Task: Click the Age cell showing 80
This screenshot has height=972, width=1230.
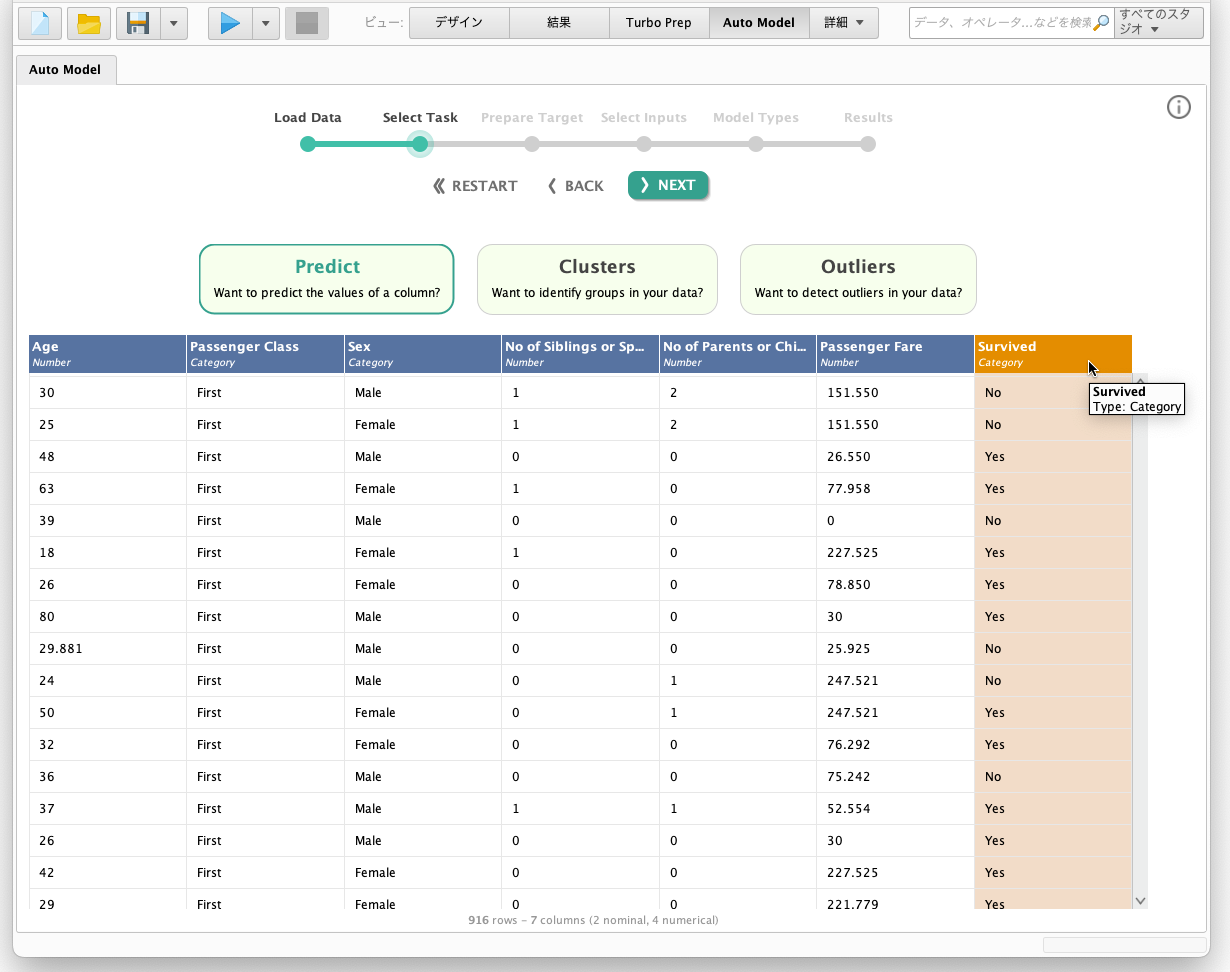Action: tap(107, 617)
